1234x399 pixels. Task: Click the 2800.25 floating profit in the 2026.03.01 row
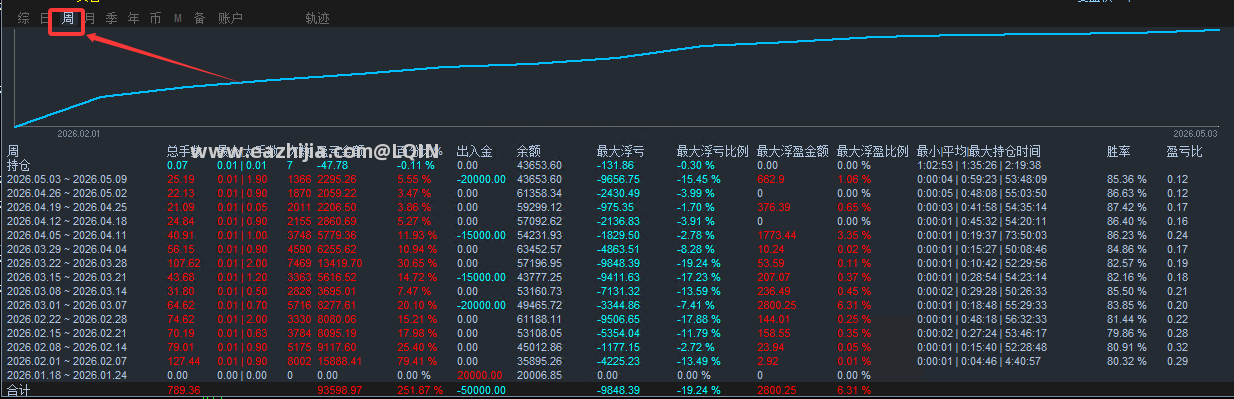(777, 305)
